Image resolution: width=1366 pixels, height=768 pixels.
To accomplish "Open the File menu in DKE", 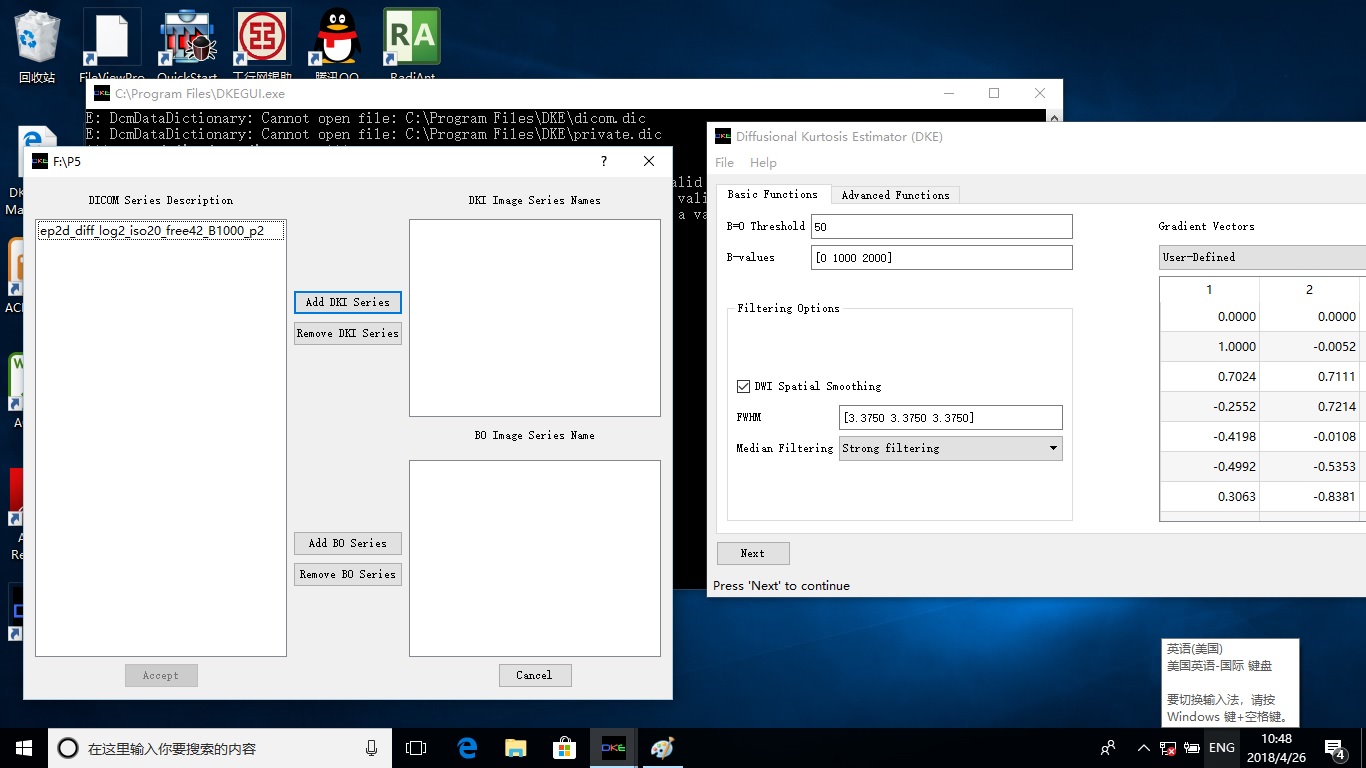I will tap(724, 163).
